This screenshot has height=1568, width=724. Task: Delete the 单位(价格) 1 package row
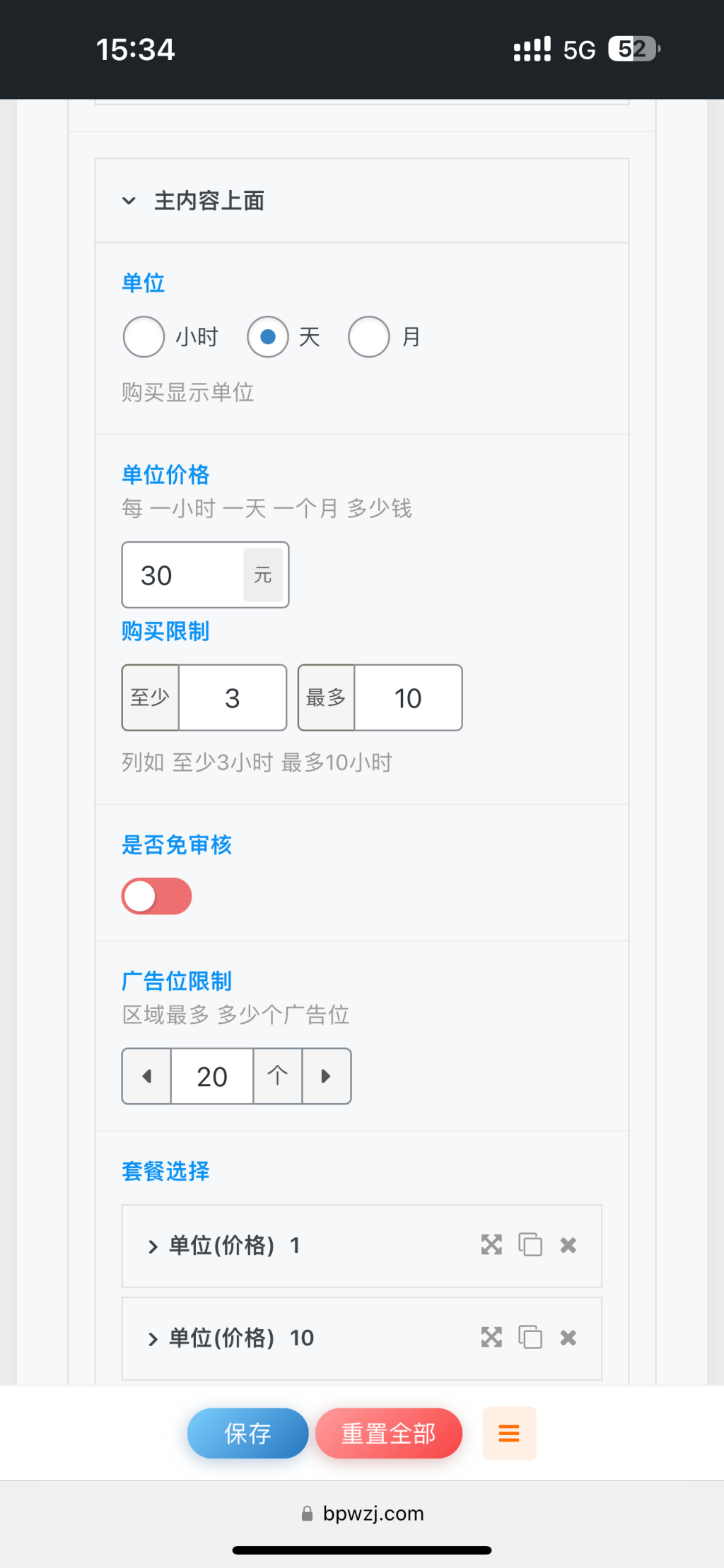click(x=568, y=1245)
